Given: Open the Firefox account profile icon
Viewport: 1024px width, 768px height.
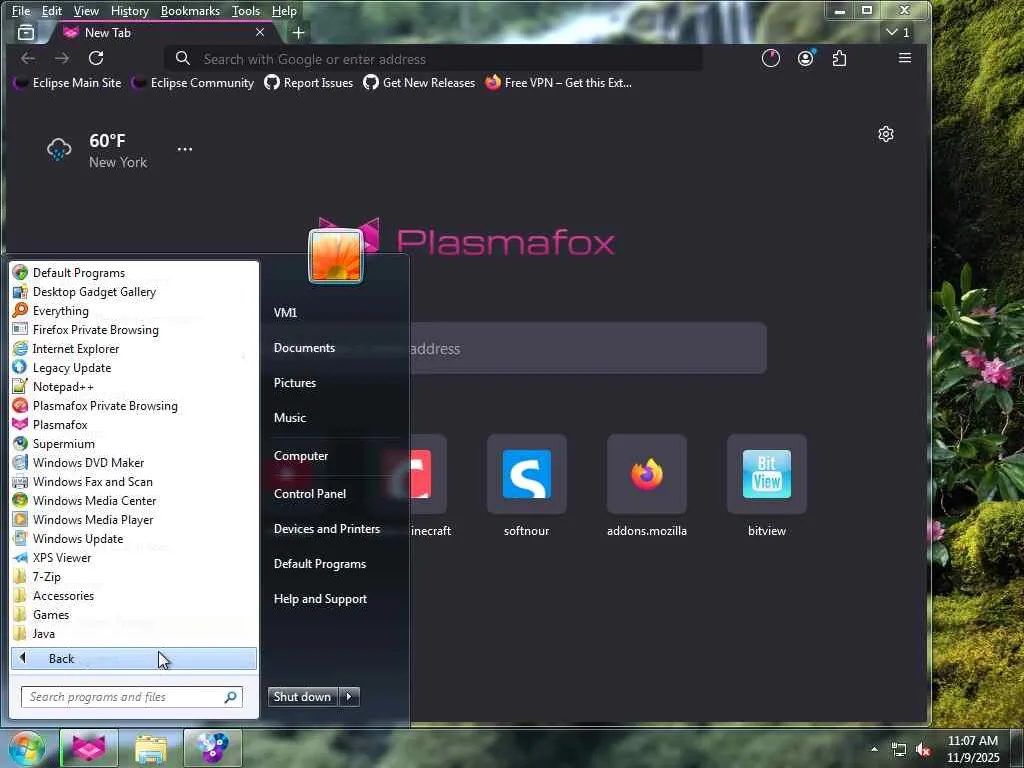Looking at the screenshot, I should [x=806, y=58].
